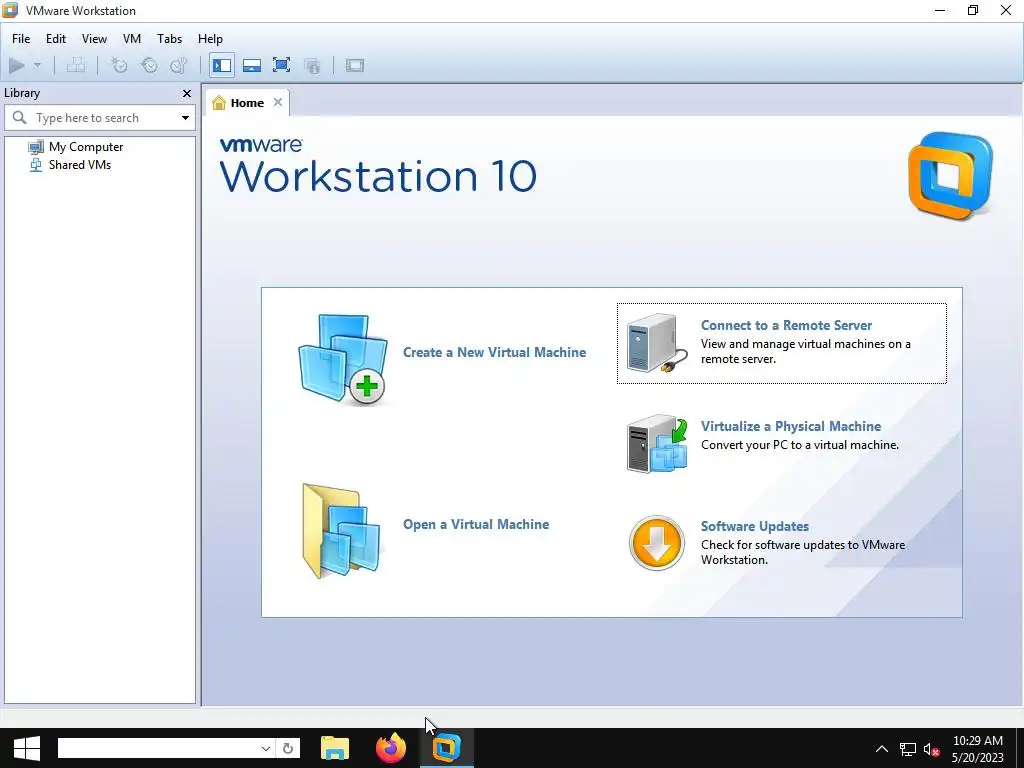Click the Create a New Virtual Machine icon
1024x768 pixels.
(343, 359)
